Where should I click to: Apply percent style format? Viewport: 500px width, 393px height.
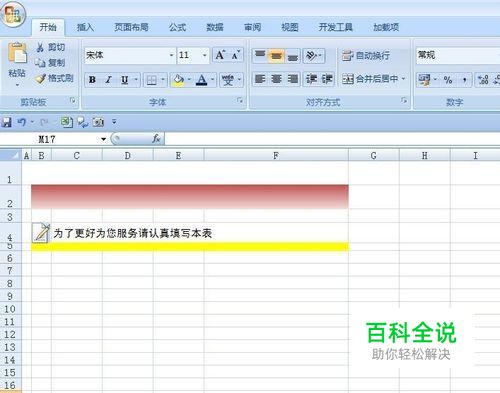(448, 80)
